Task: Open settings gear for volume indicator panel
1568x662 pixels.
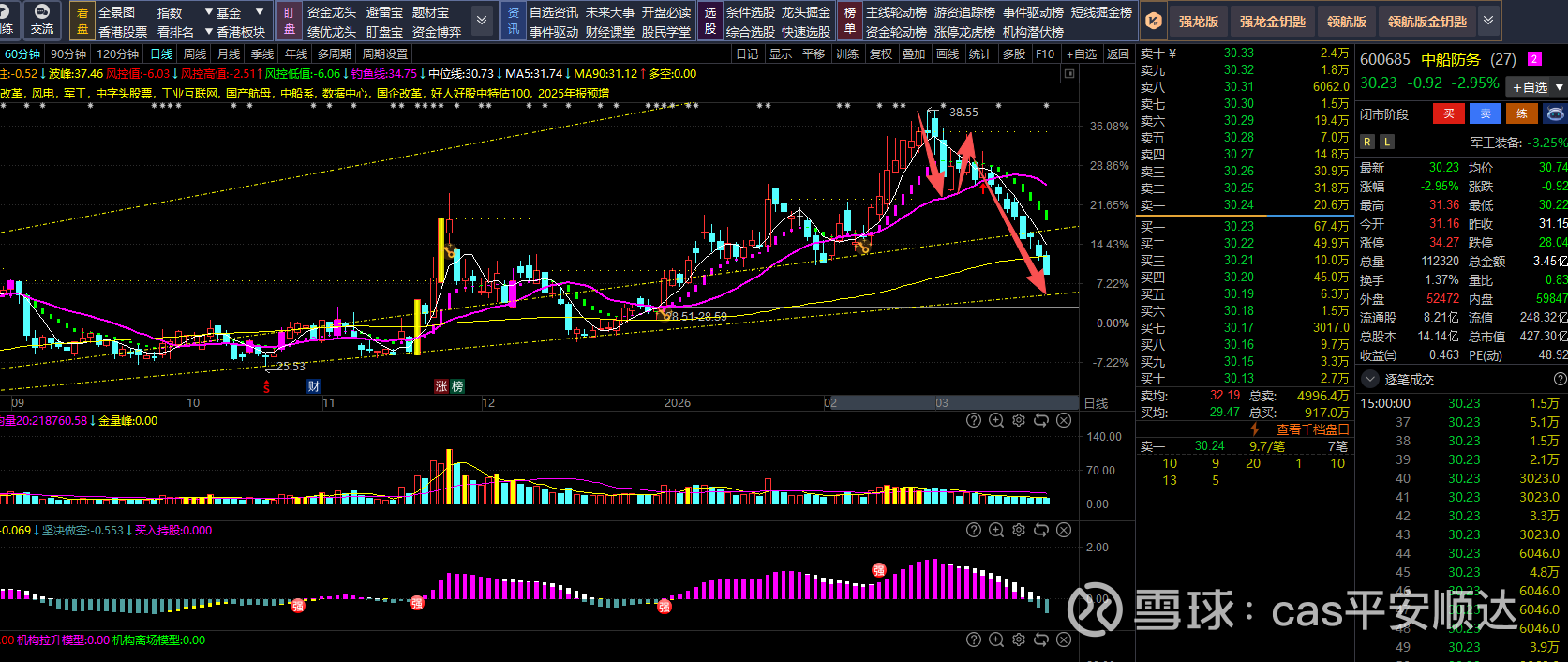Action: [x=1019, y=421]
